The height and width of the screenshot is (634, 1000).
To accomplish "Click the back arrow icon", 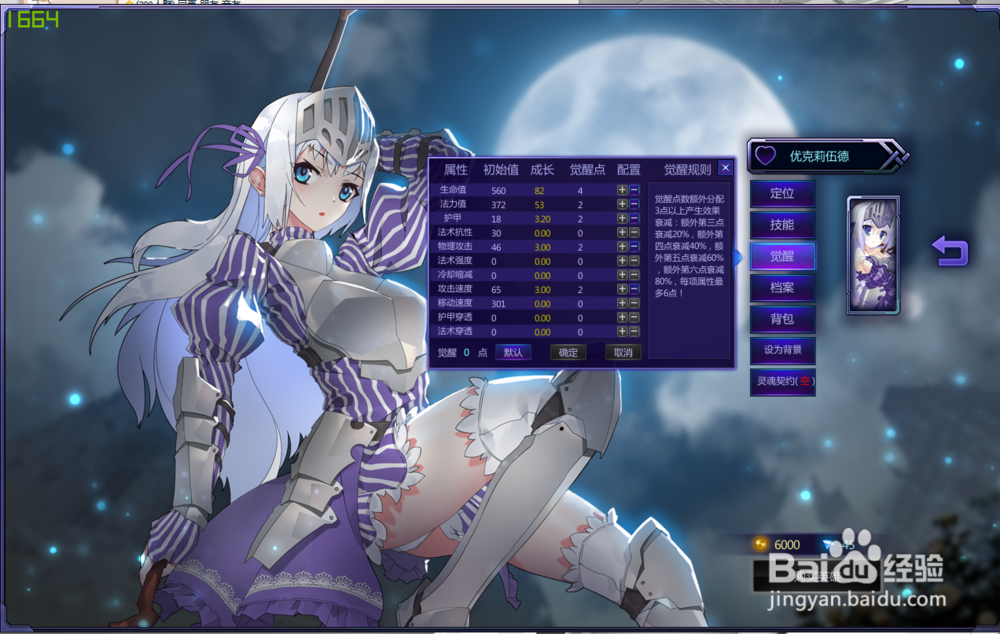I will [x=950, y=251].
